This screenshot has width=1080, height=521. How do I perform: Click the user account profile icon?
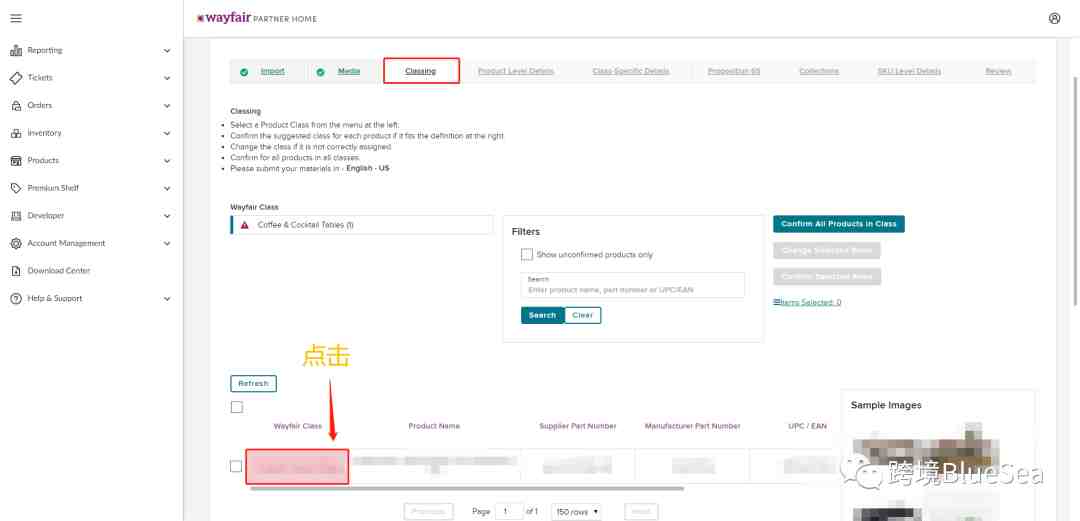pyautogui.click(x=1055, y=19)
